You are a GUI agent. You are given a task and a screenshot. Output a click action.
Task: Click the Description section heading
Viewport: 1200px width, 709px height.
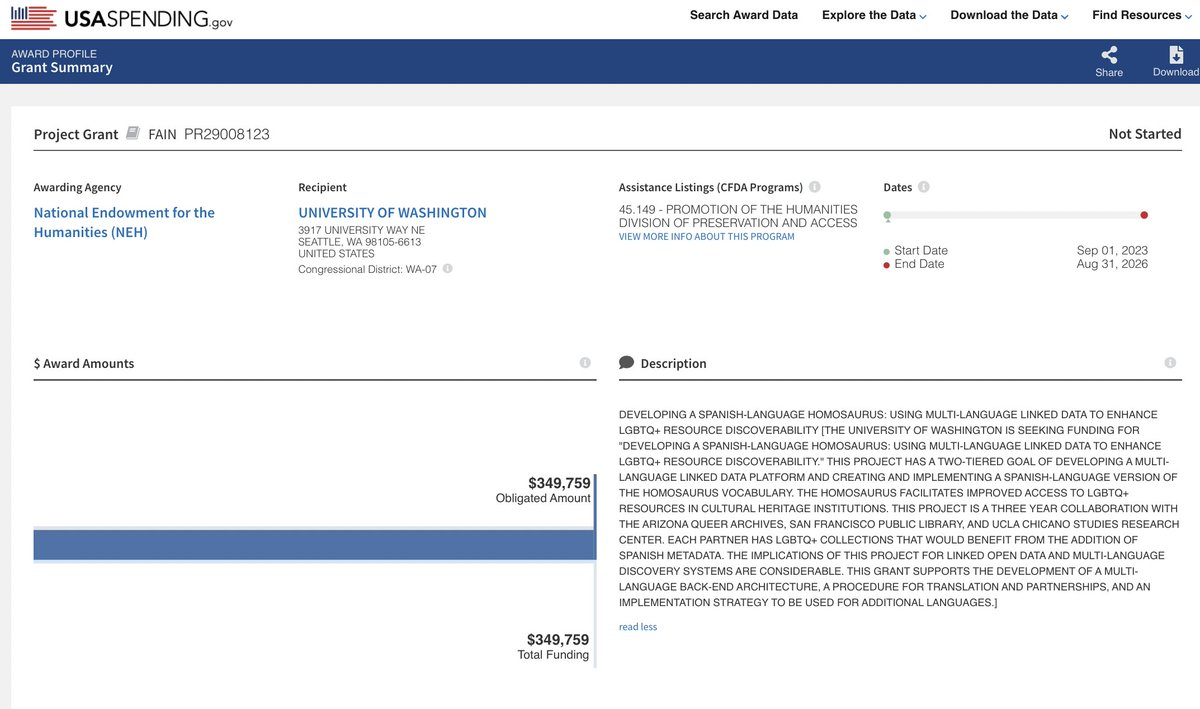673,363
